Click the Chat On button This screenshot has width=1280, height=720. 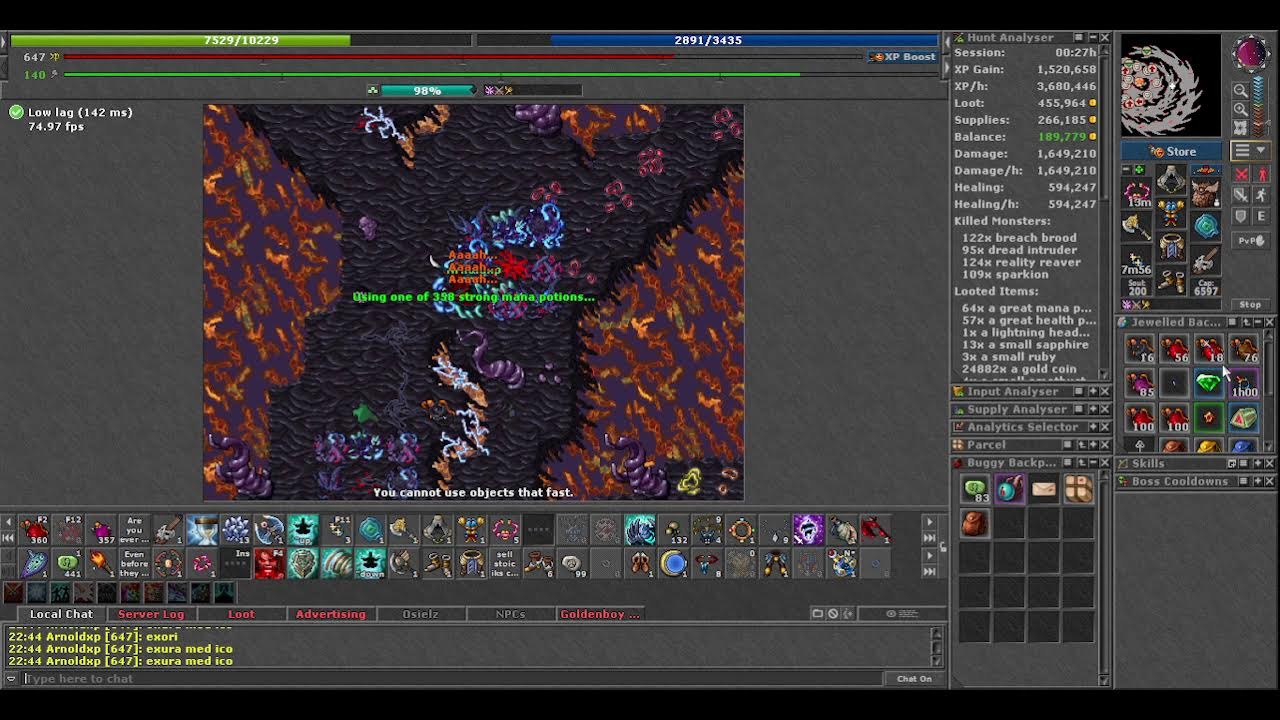(914, 678)
